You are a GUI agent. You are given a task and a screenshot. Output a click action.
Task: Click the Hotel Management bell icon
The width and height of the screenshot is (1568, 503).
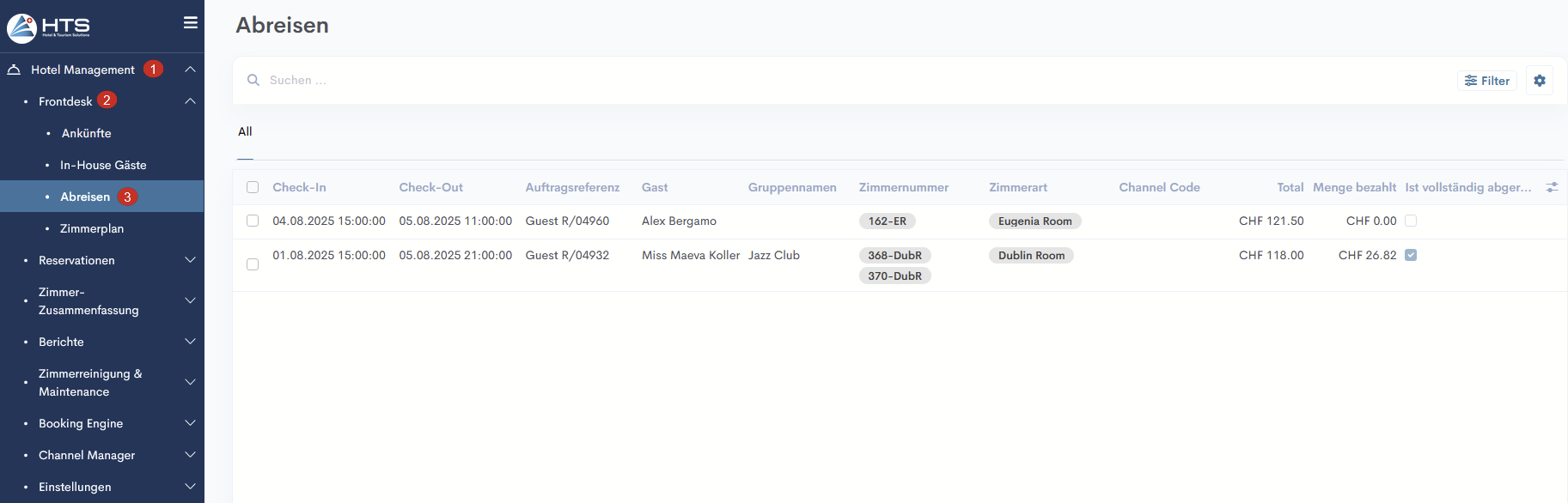14,70
